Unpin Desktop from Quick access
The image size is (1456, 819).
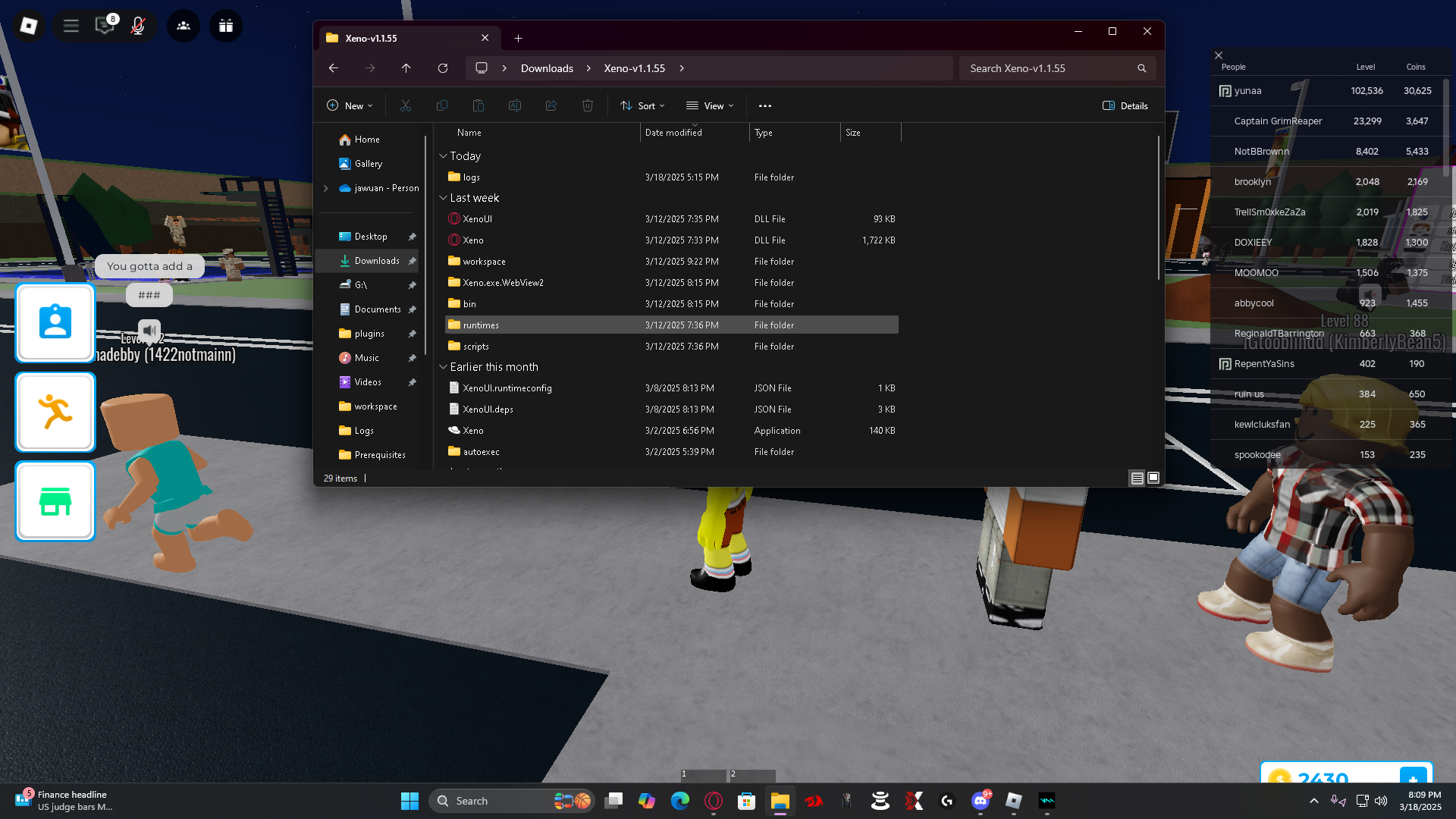tap(413, 237)
